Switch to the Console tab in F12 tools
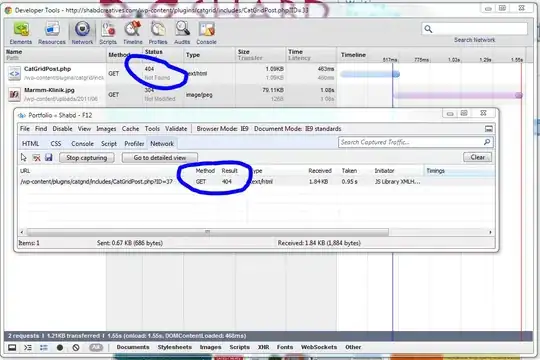 [x=82, y=143]
